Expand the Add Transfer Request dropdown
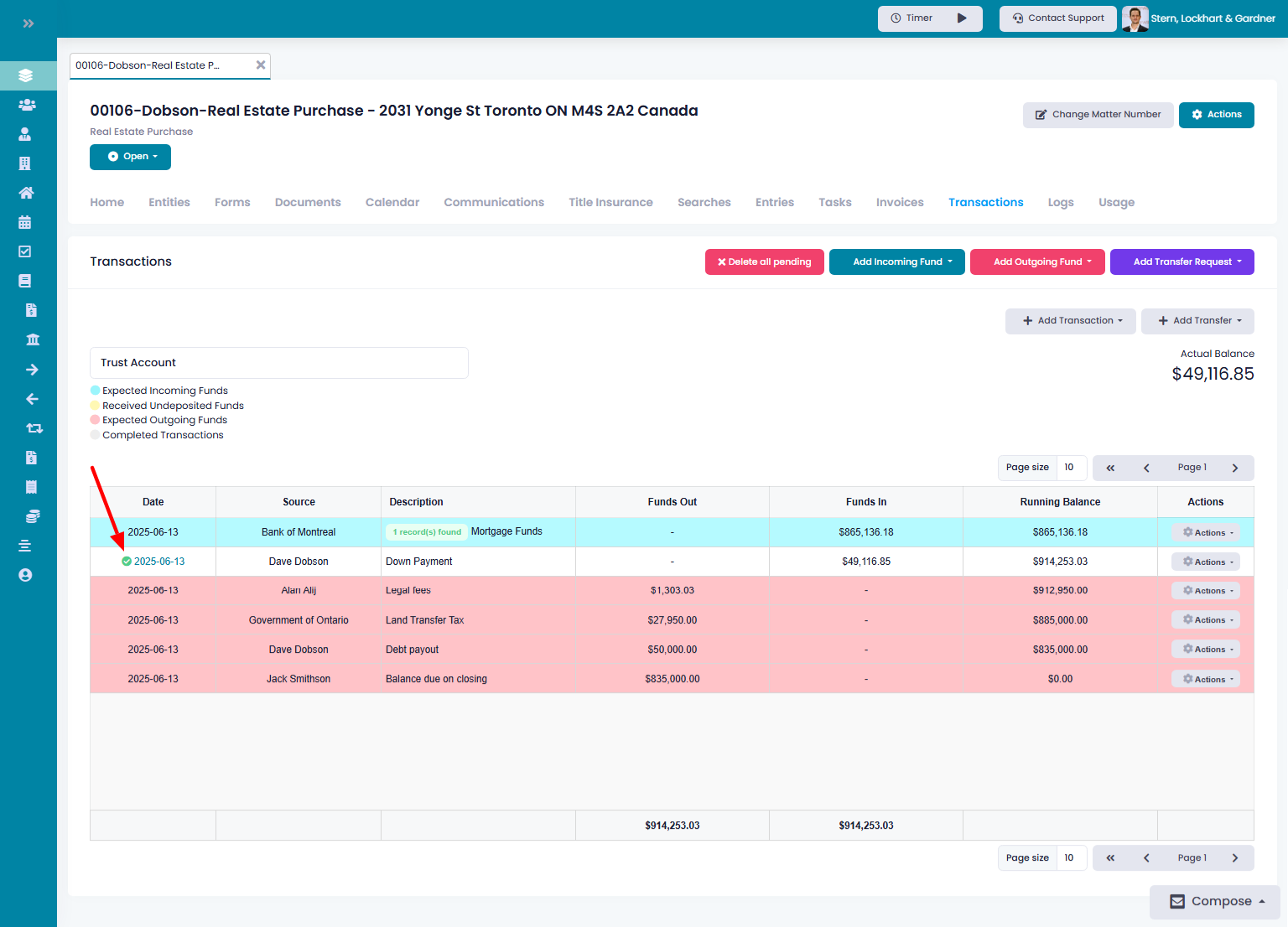This screenshot has width=1288, height=927. 1182,262
